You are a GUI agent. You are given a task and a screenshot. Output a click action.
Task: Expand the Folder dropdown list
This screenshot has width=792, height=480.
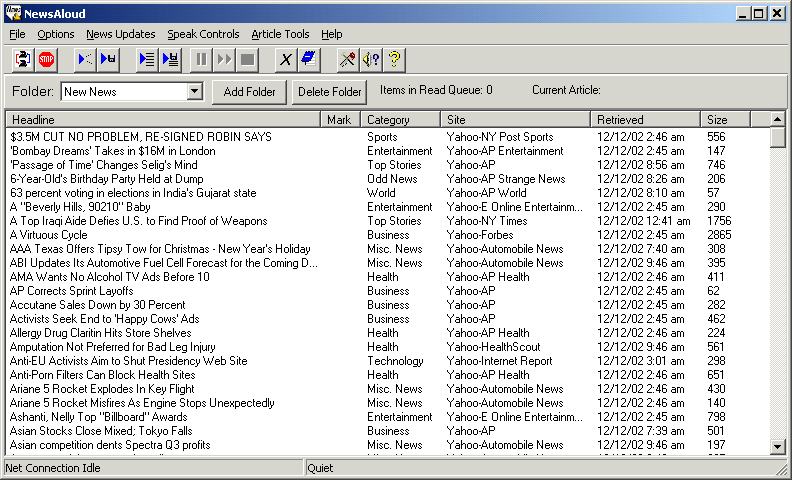click(195, 92)
